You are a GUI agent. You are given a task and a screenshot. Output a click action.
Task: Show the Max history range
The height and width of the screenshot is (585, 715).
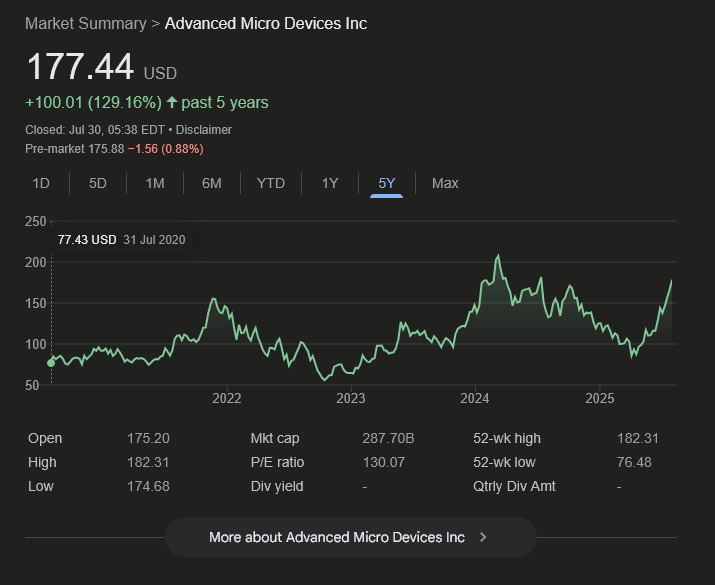click(x=445, y=183)
